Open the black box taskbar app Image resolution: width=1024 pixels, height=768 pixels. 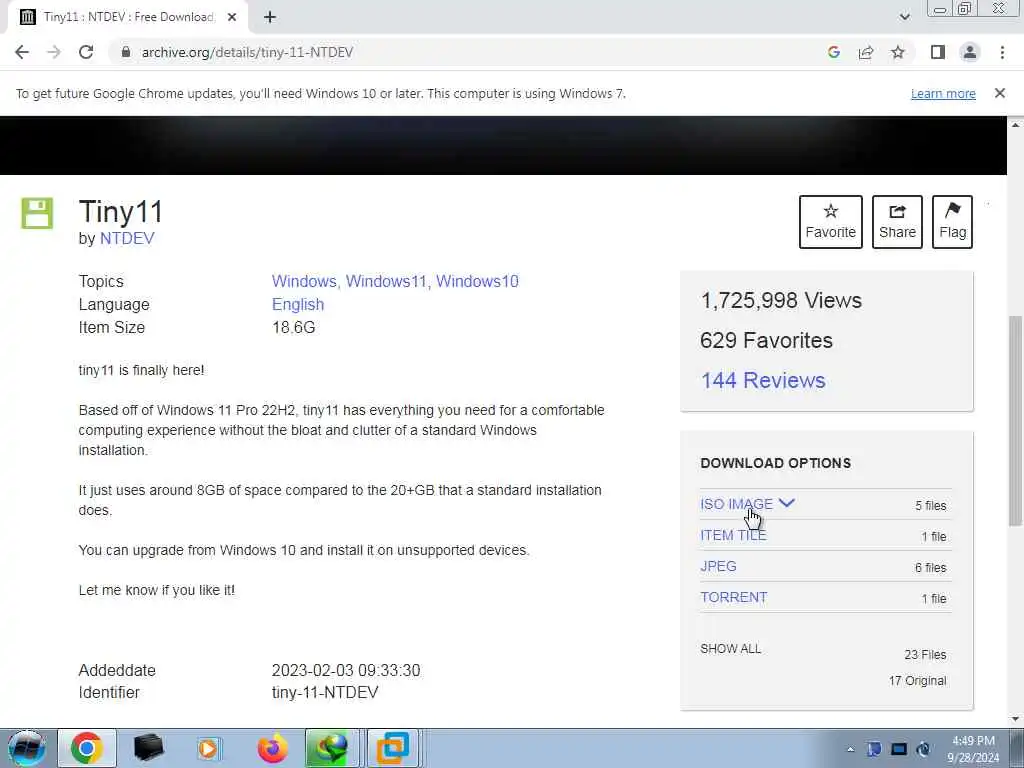[x=148, y=748]
